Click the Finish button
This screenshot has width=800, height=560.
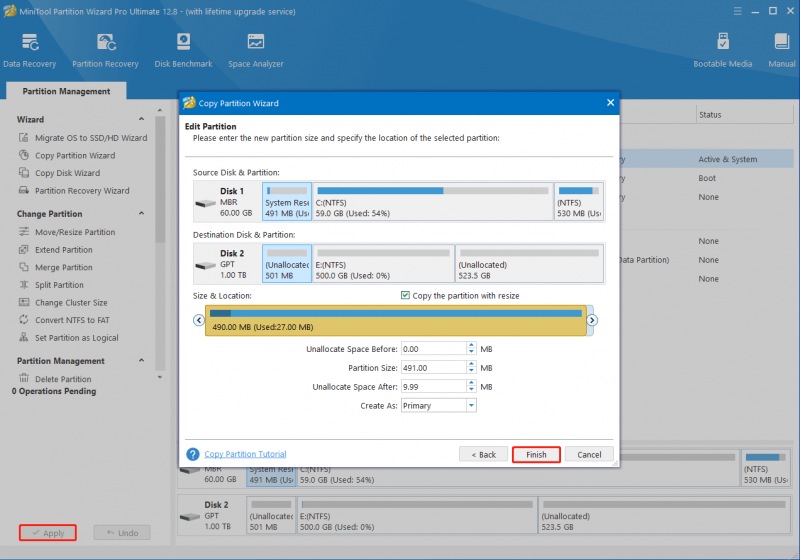536,454
